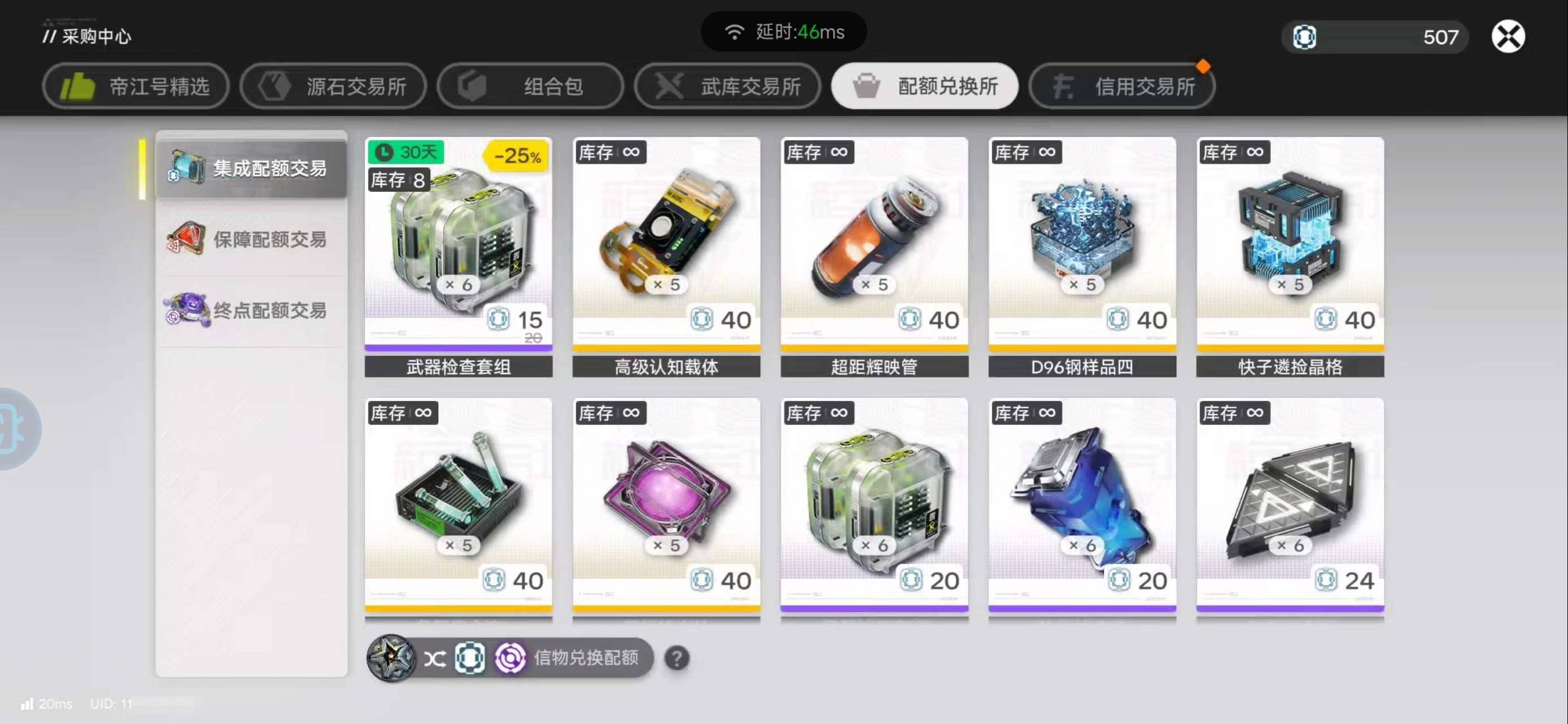Image resolution: width=1568 pixels, height=724 pixels.
Task: Select the discounted 武器检查套组 item card
Action: [459, 257]
